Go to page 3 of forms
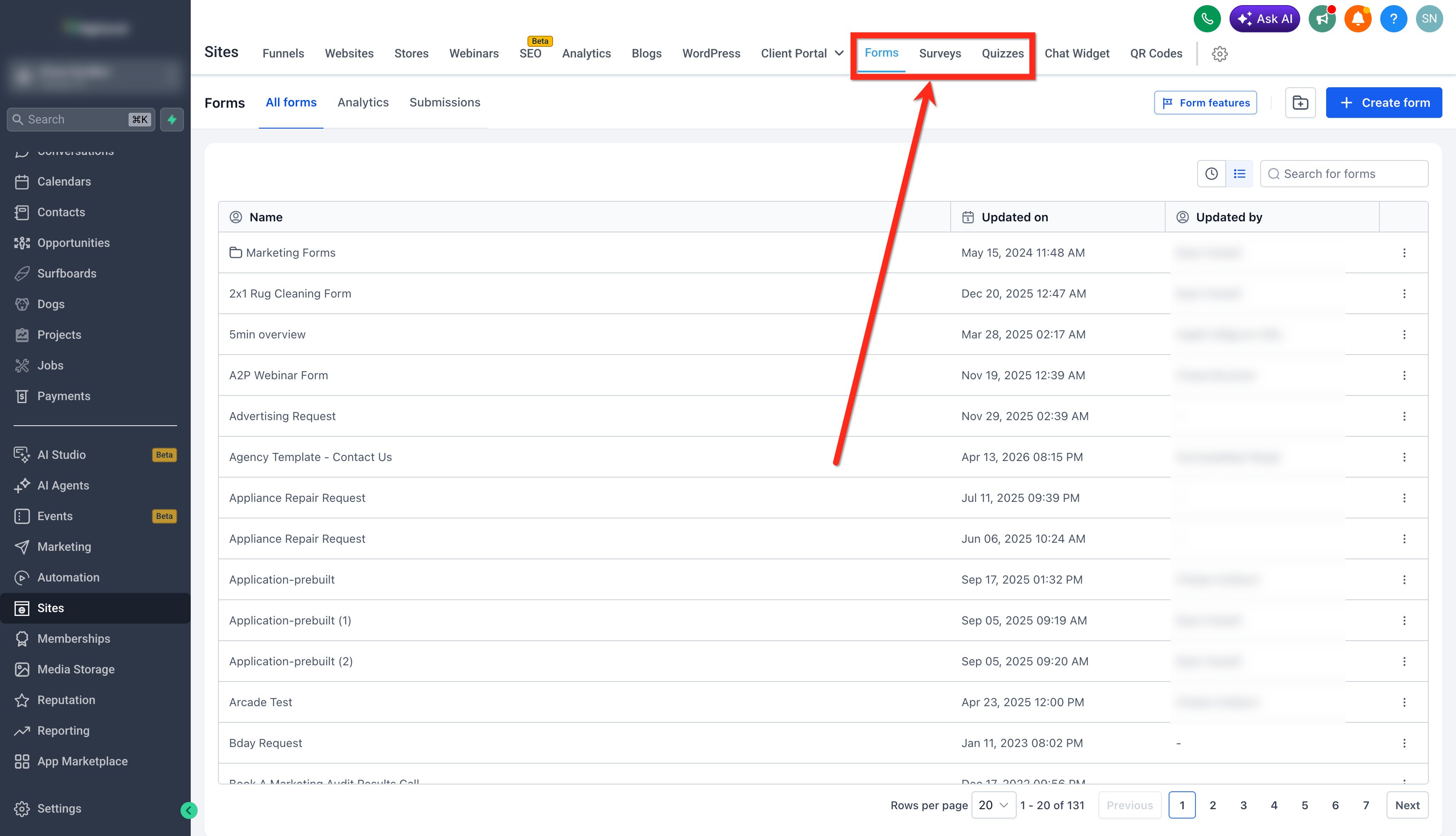The image size is (1456, 836). (x=1243, y=805)
